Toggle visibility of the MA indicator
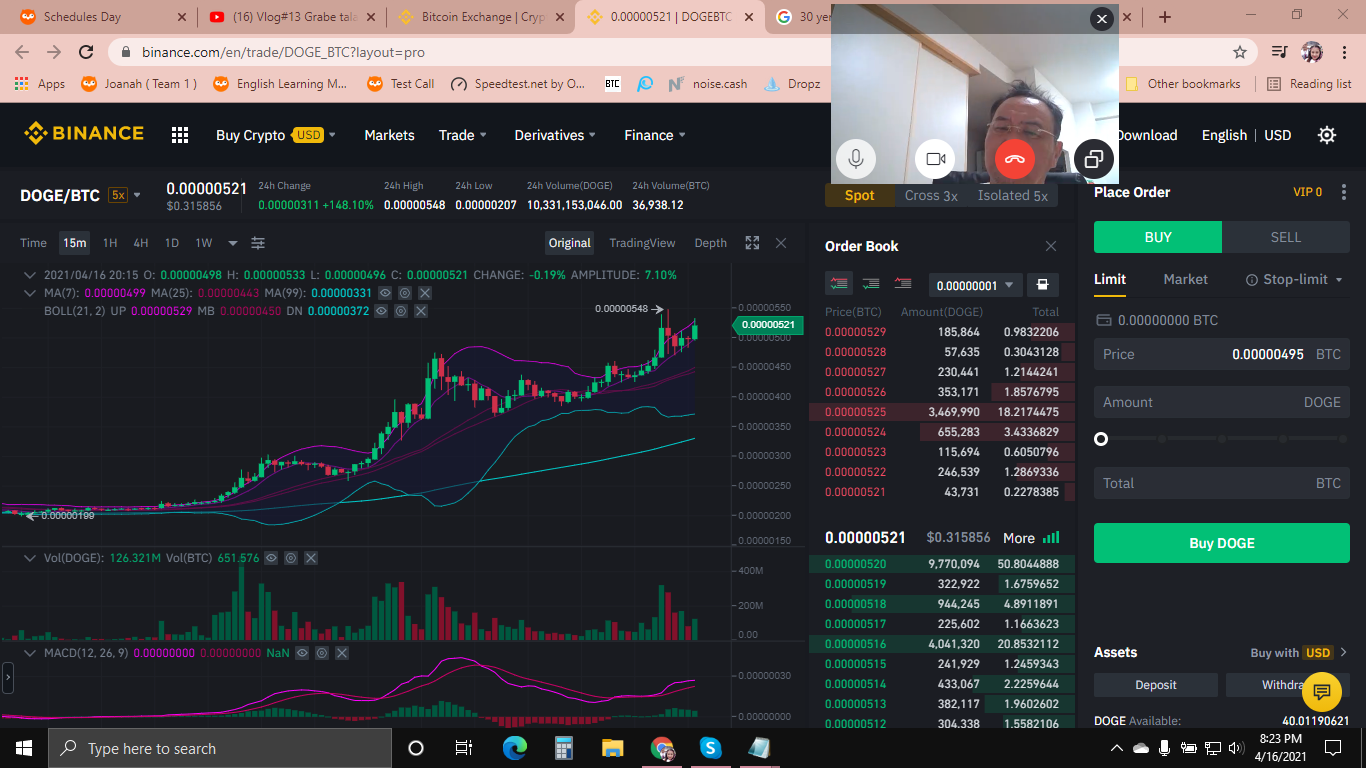 tap(385, 293)
